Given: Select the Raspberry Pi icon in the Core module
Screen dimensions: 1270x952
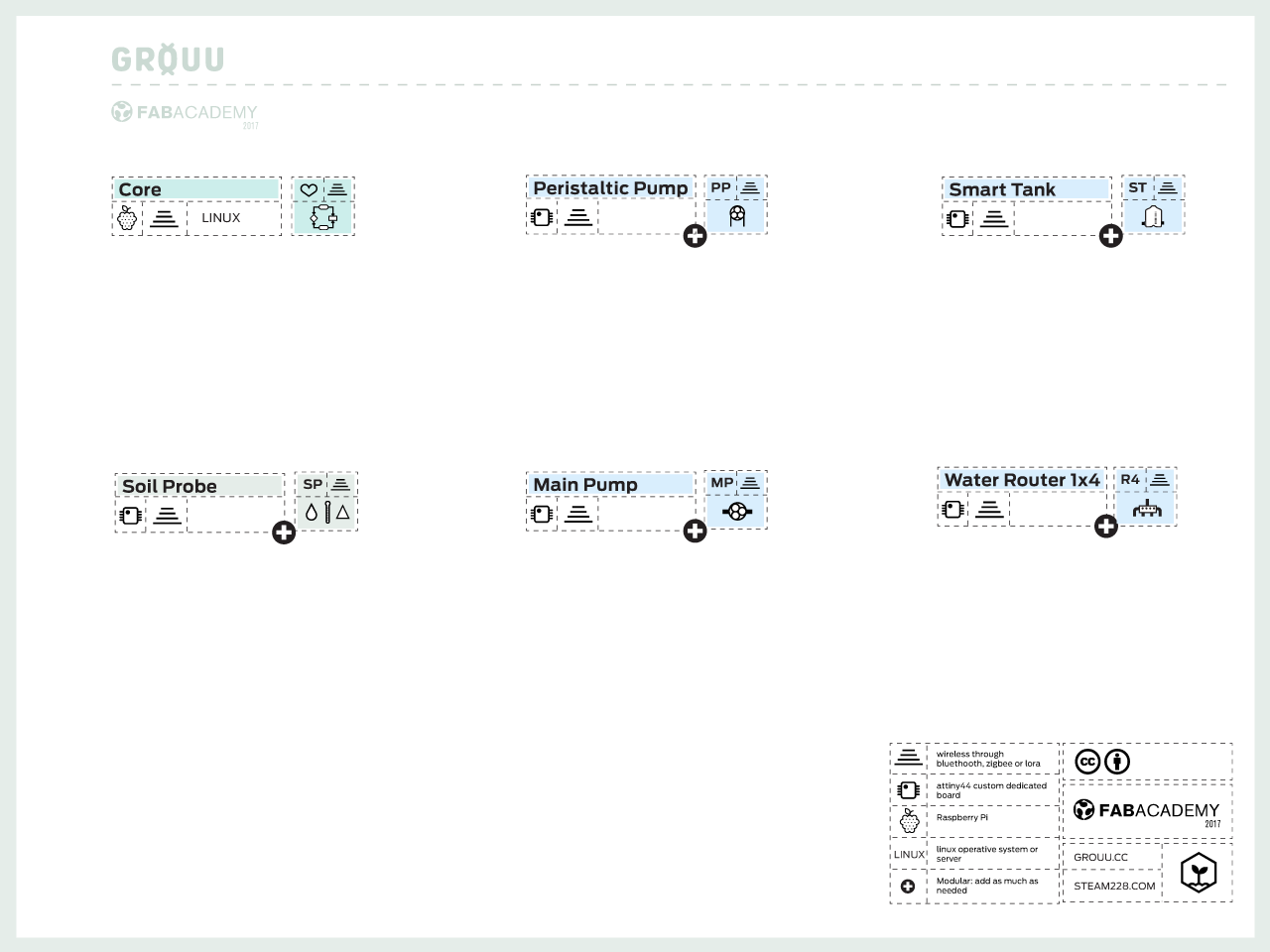Looking at the screenshot, I should (128, 217).
